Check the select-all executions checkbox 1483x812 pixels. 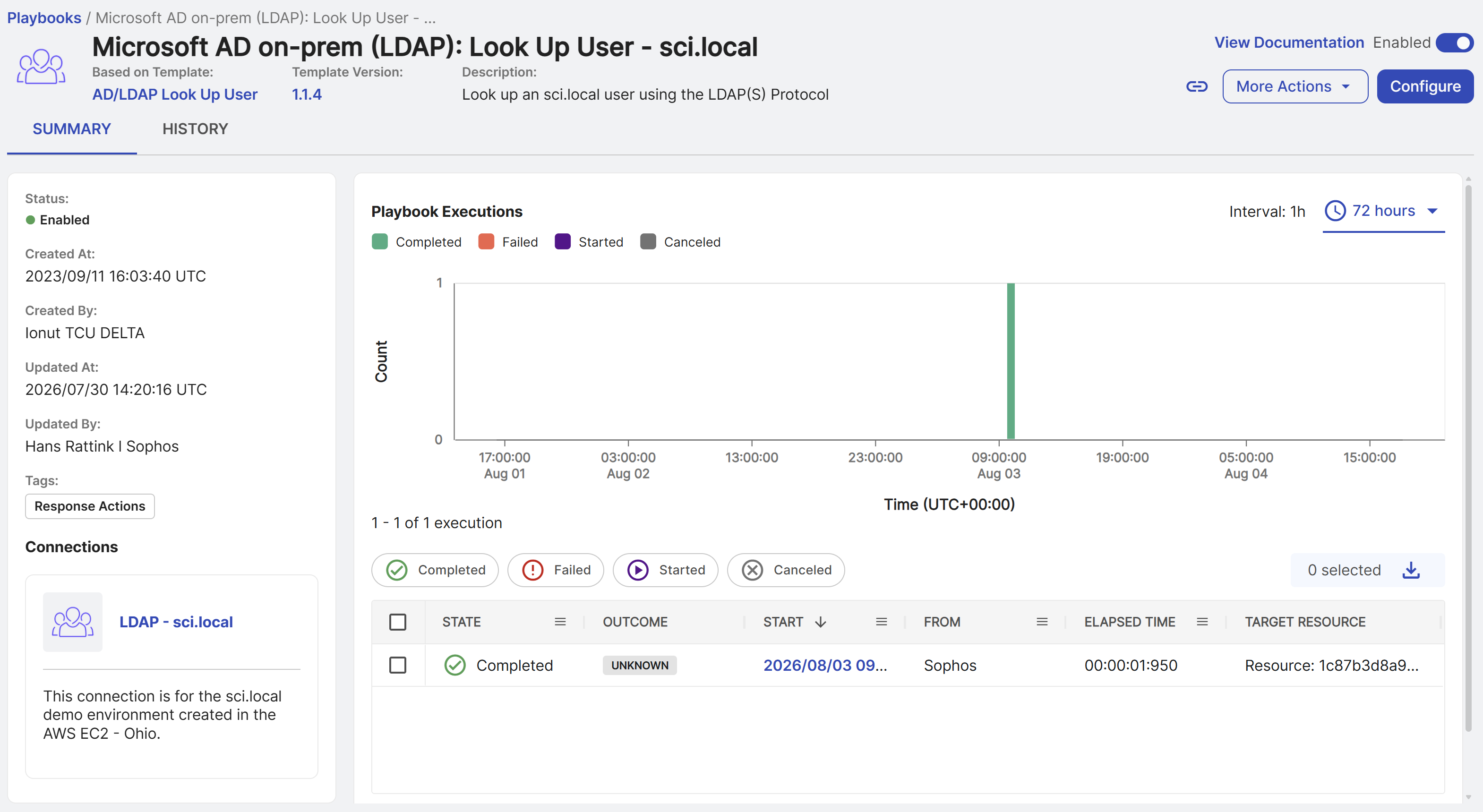[398, 622]
